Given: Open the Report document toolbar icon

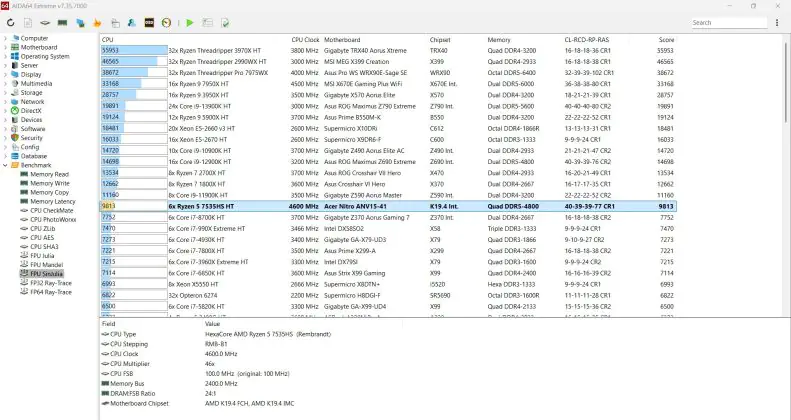Looking at the screenshot, I should [28, 23].
